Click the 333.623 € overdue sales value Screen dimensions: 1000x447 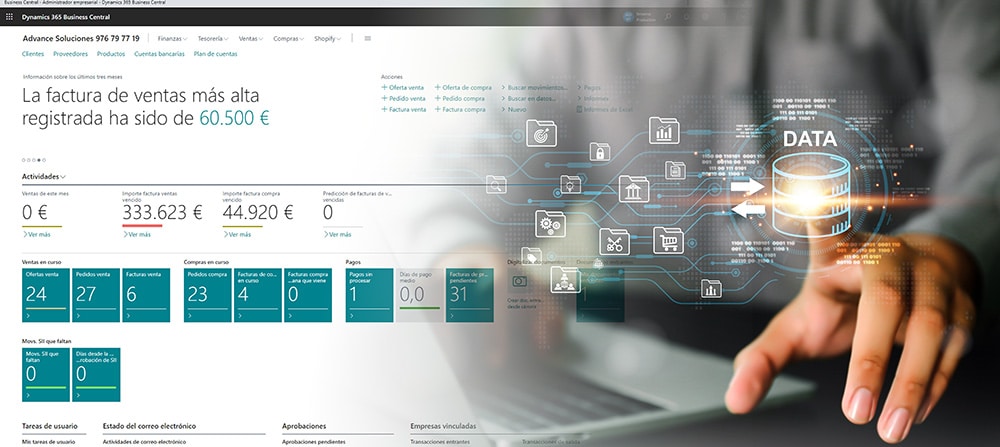tap(162, 213)
